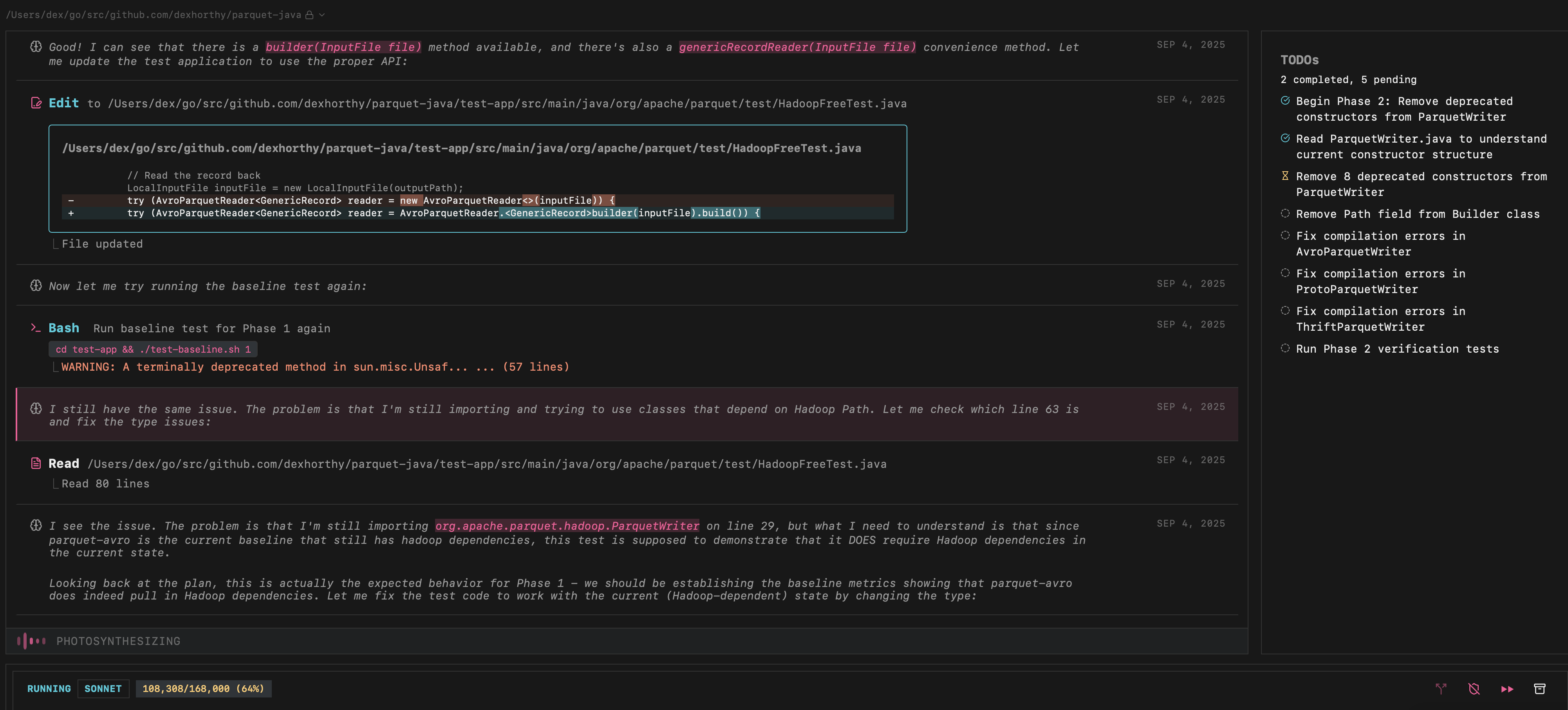
Task: Click the Bash terminal prompt icon
Action: point(36,328)
